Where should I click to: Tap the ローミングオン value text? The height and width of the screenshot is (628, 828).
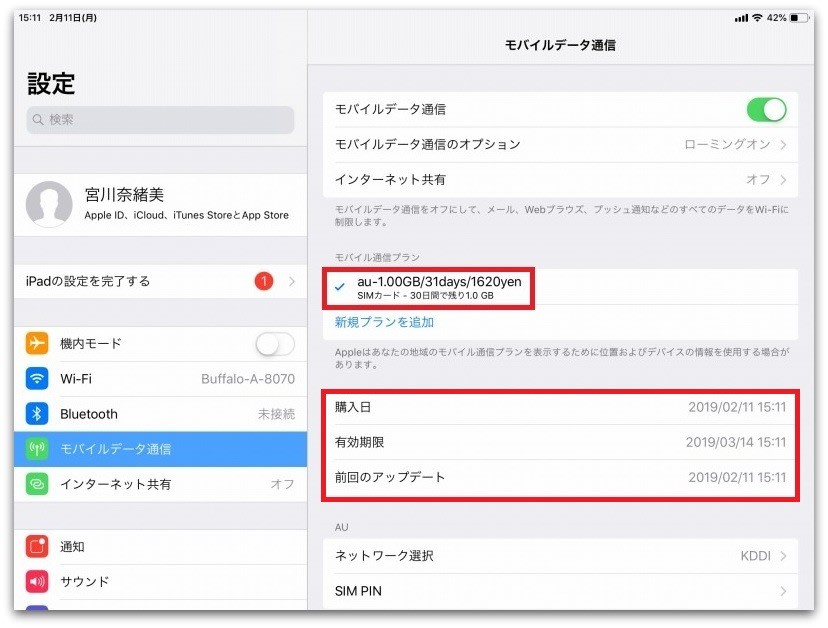pos(727,144)
